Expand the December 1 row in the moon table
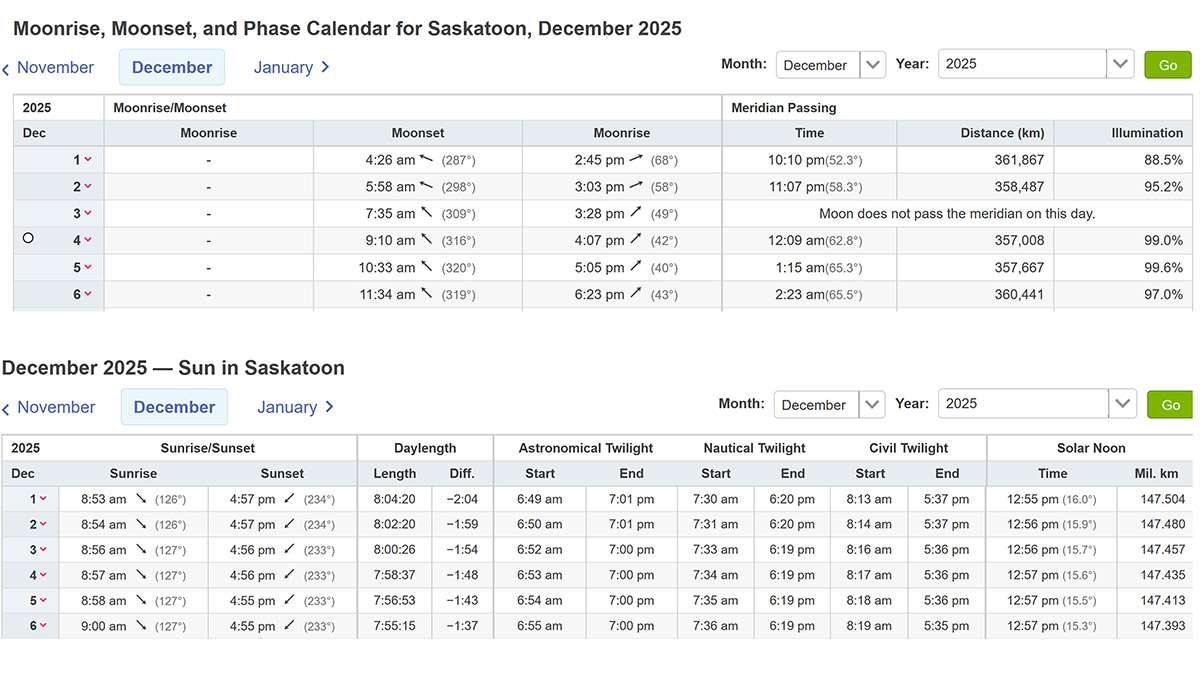The image size is (1200, 686). tap(88, 160)
